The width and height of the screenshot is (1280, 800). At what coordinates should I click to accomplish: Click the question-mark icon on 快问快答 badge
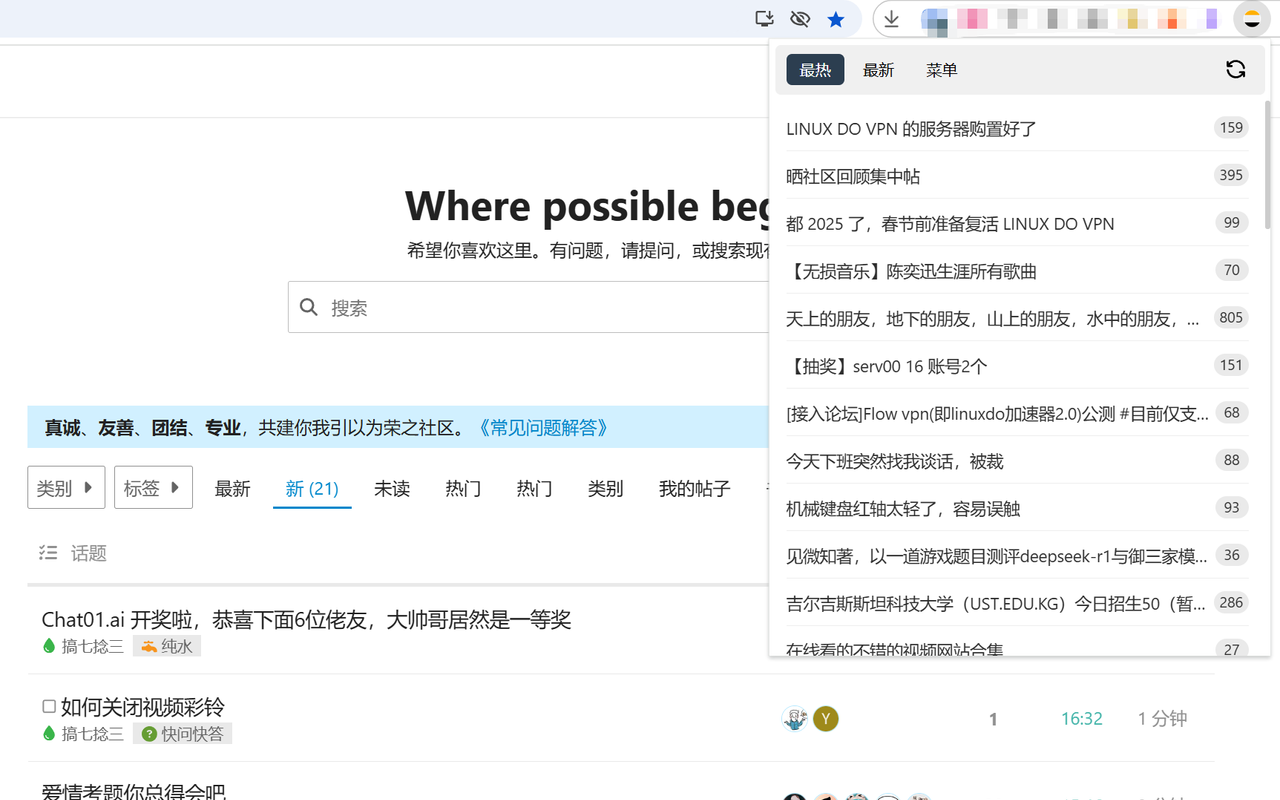(149, 733)
